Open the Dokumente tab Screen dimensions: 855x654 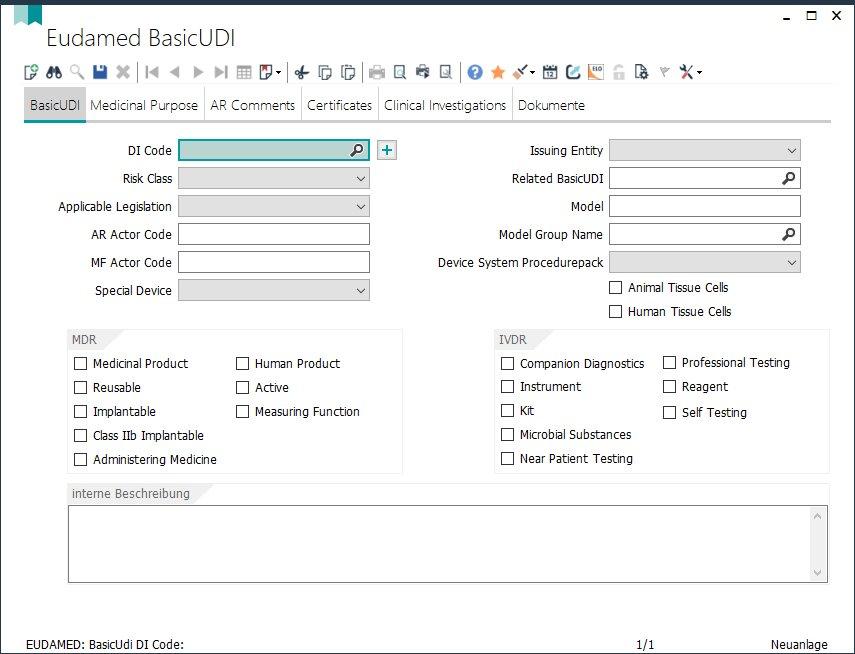(x=551, y=105)
